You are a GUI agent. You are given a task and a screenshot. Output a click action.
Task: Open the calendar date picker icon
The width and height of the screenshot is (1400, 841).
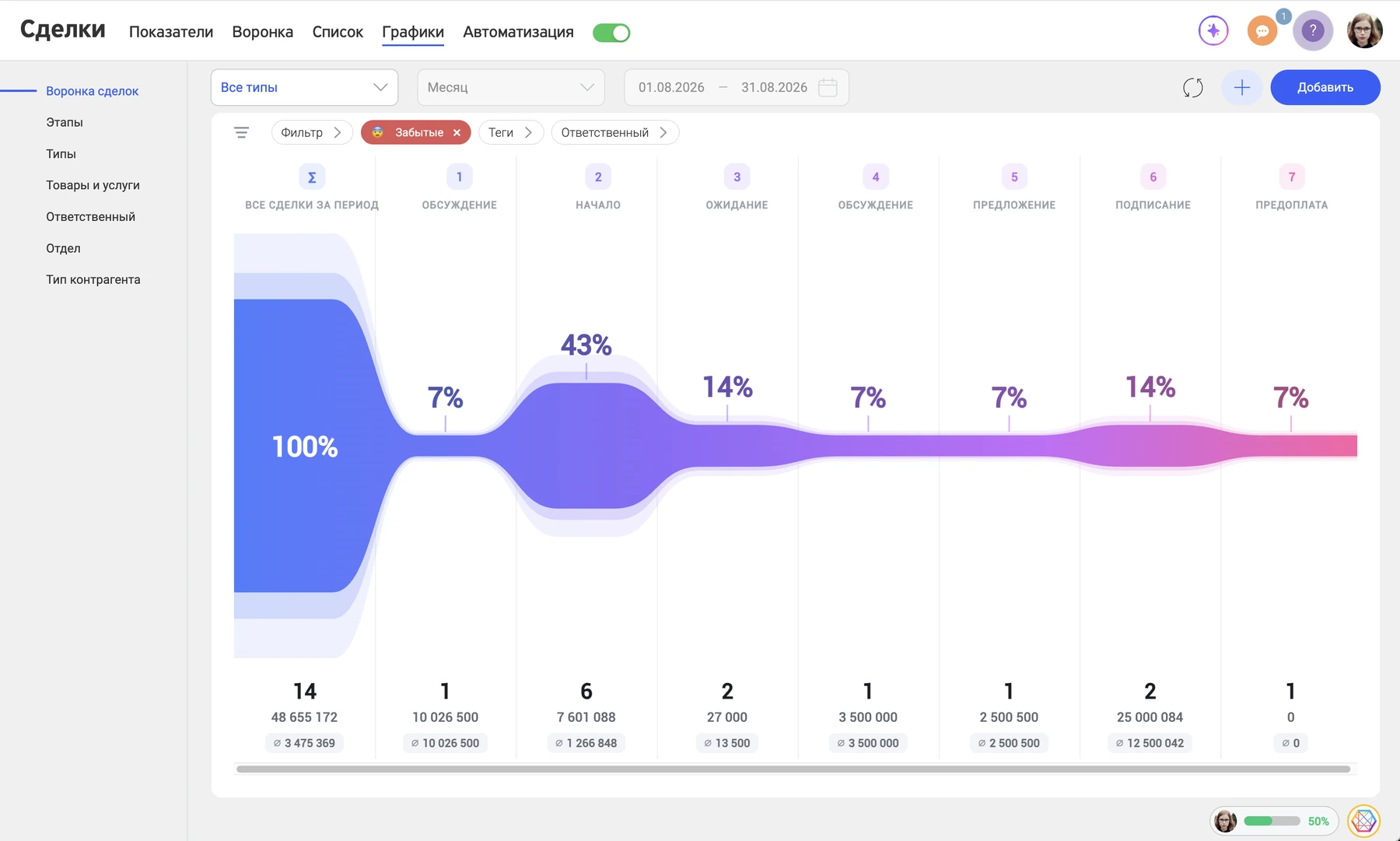828,87
